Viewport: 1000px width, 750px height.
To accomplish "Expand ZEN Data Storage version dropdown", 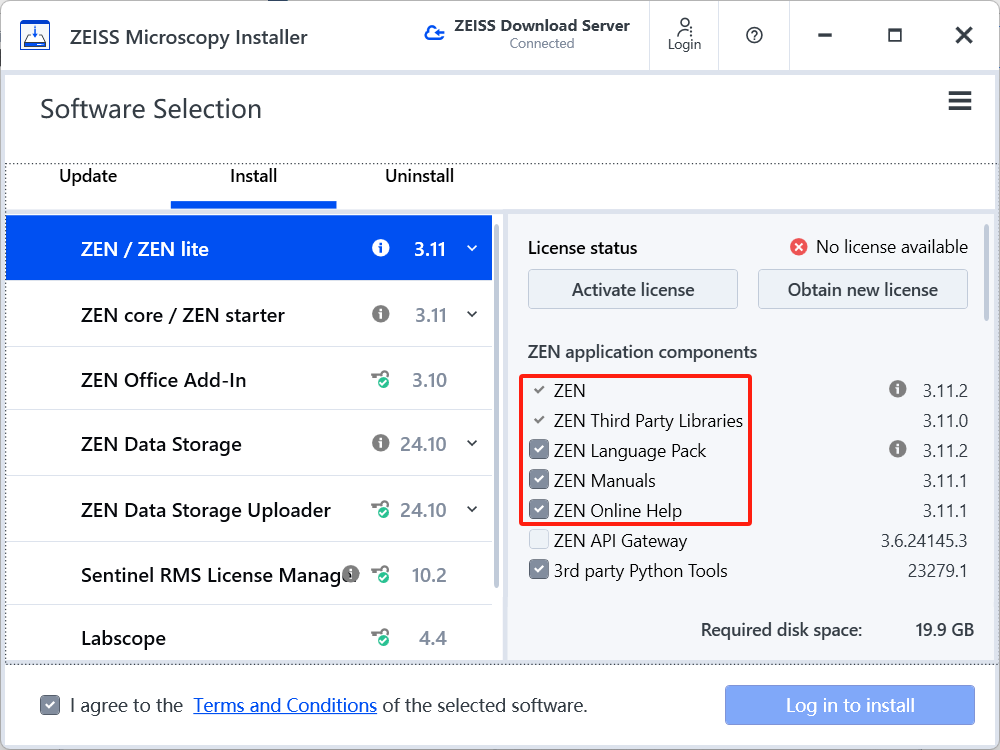I will pos(472,443).
